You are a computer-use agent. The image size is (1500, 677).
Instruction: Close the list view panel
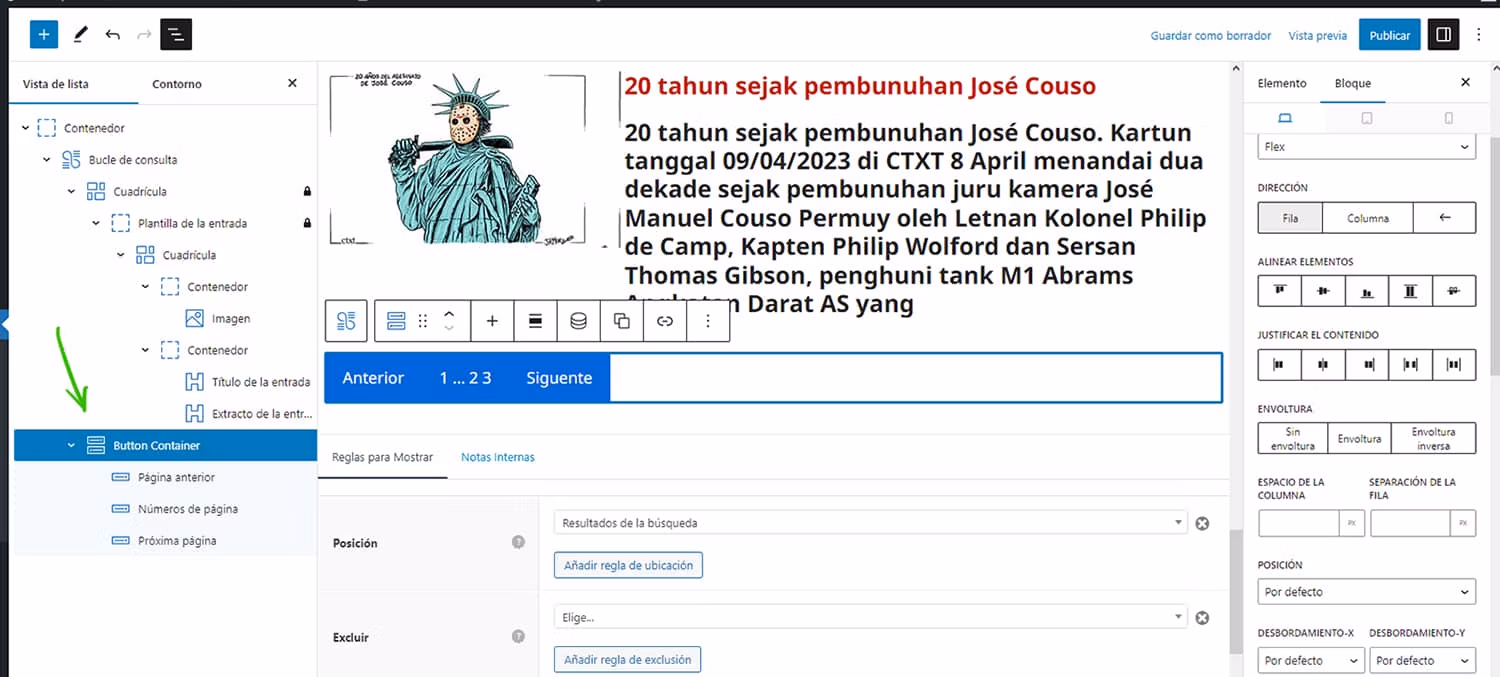(292, 83)
